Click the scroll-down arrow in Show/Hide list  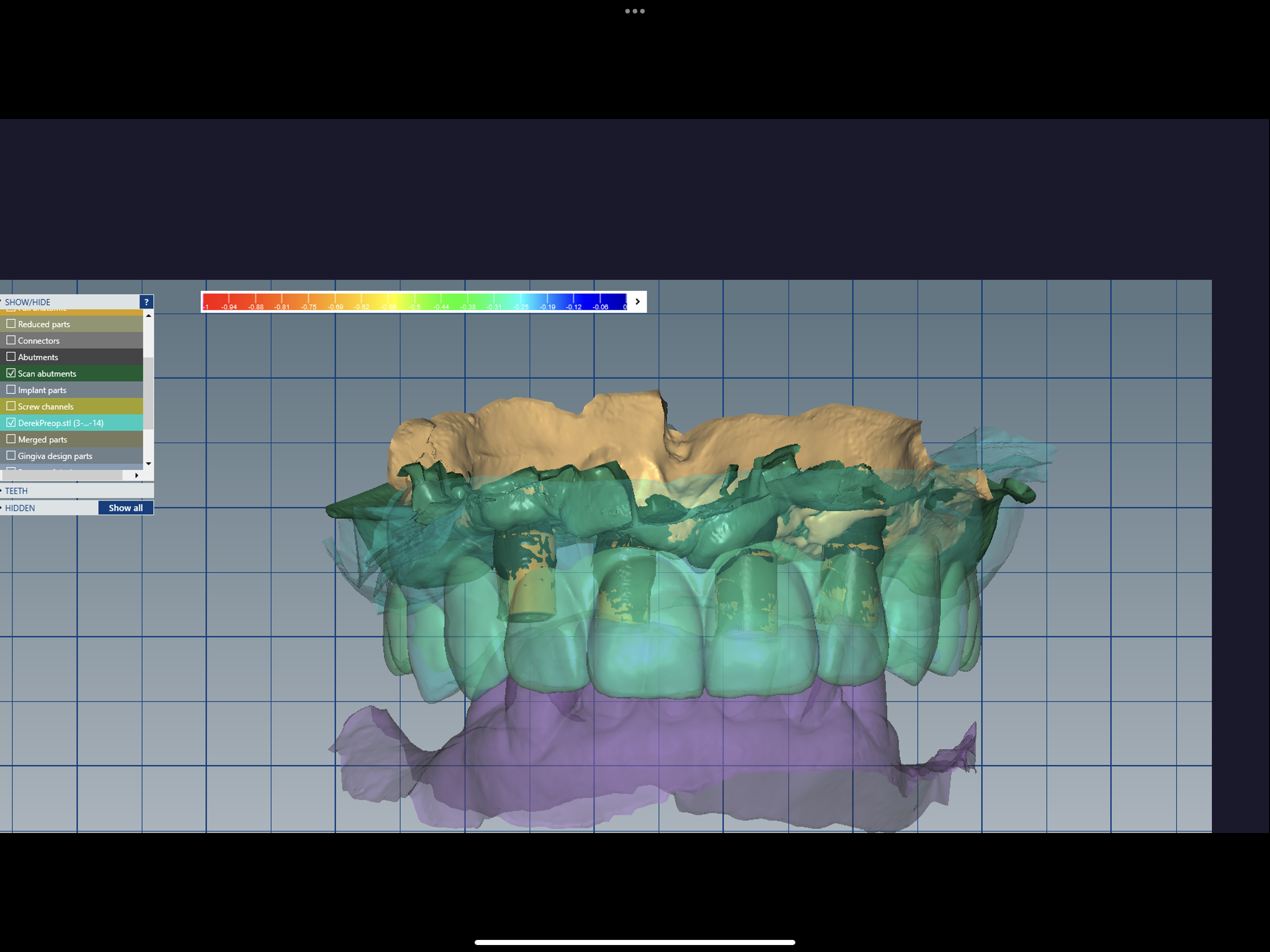coord(149,463)
